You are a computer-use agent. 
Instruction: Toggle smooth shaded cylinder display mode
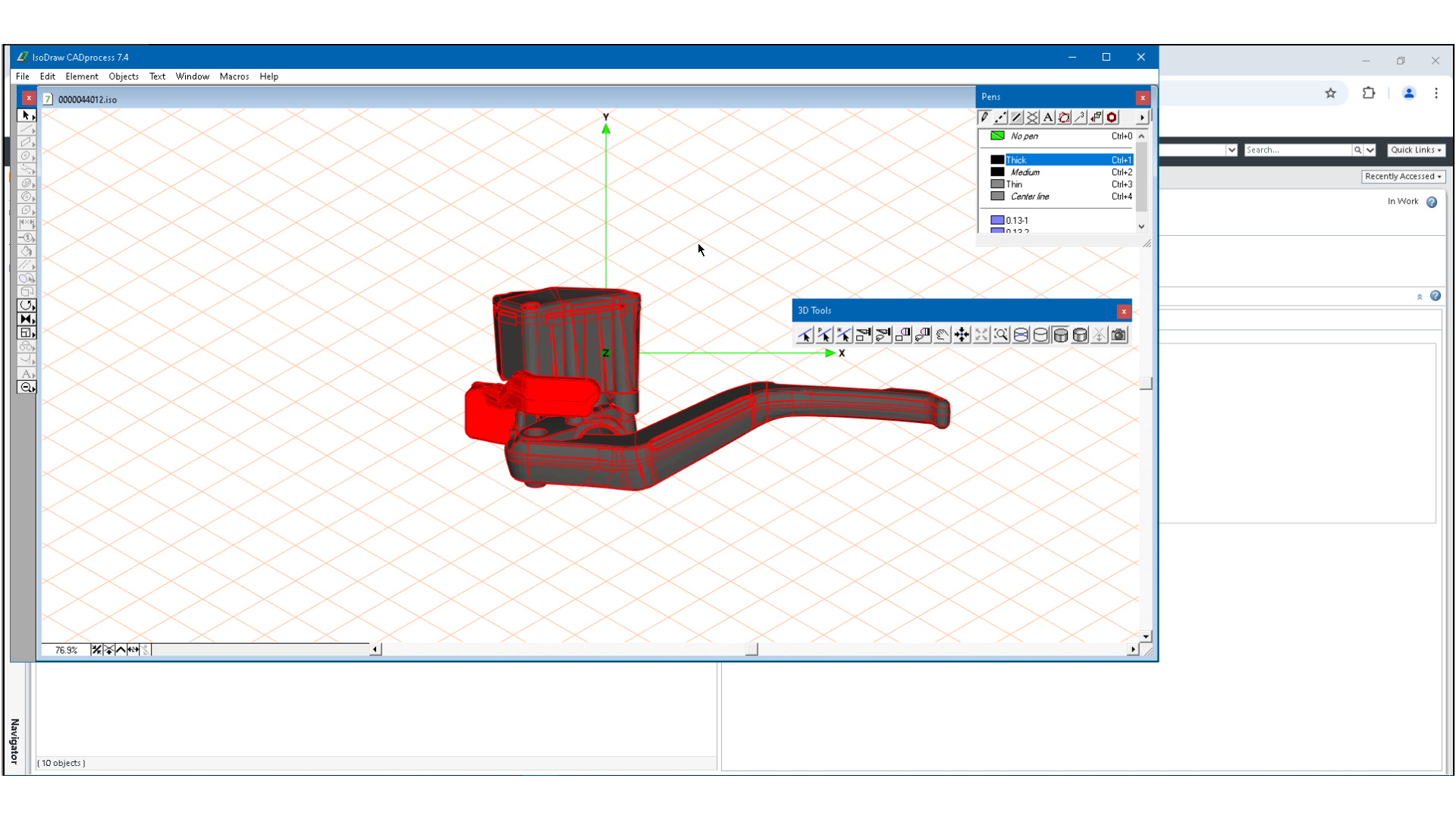pos(1080,335)
